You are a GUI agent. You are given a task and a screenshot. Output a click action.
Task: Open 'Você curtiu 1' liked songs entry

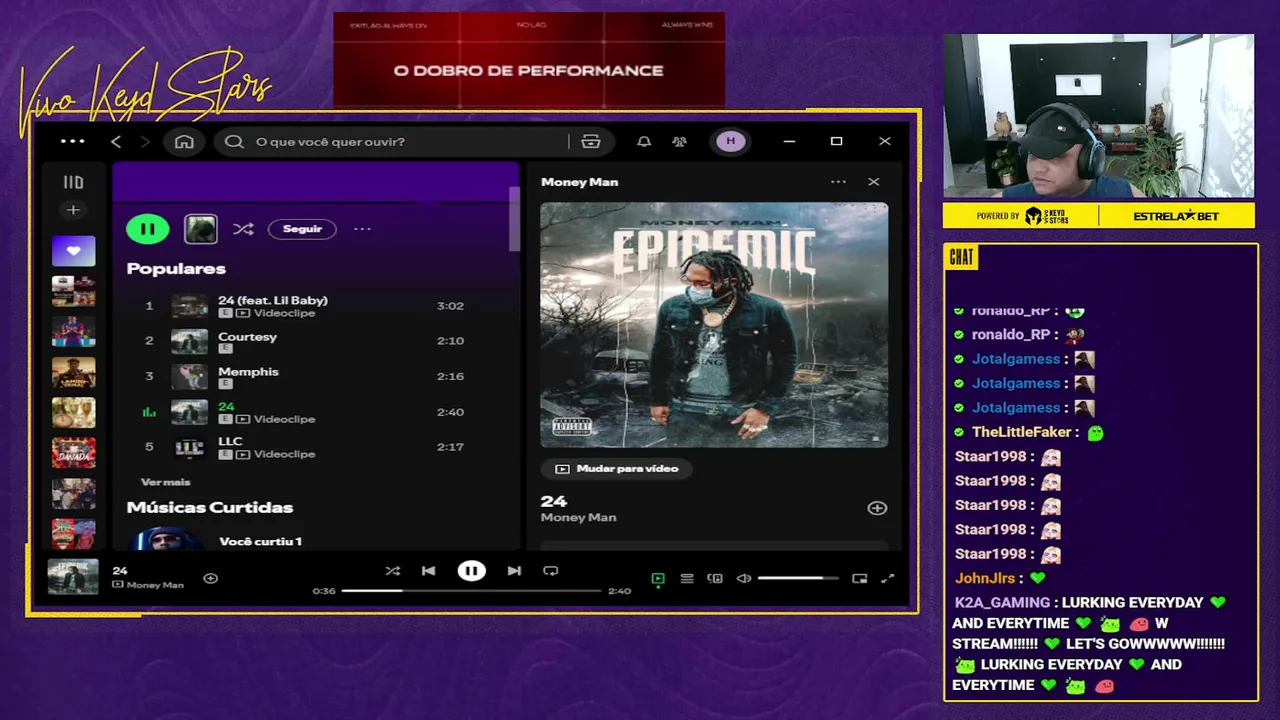260,541
